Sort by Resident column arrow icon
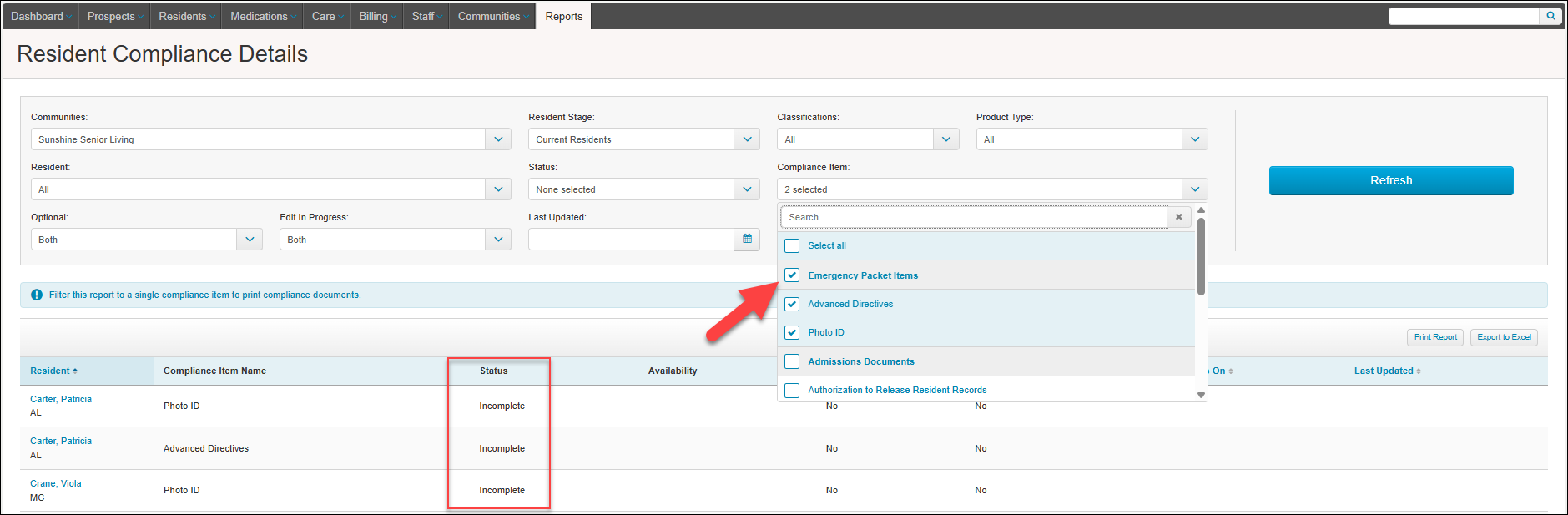 click(x=75, y=371)
